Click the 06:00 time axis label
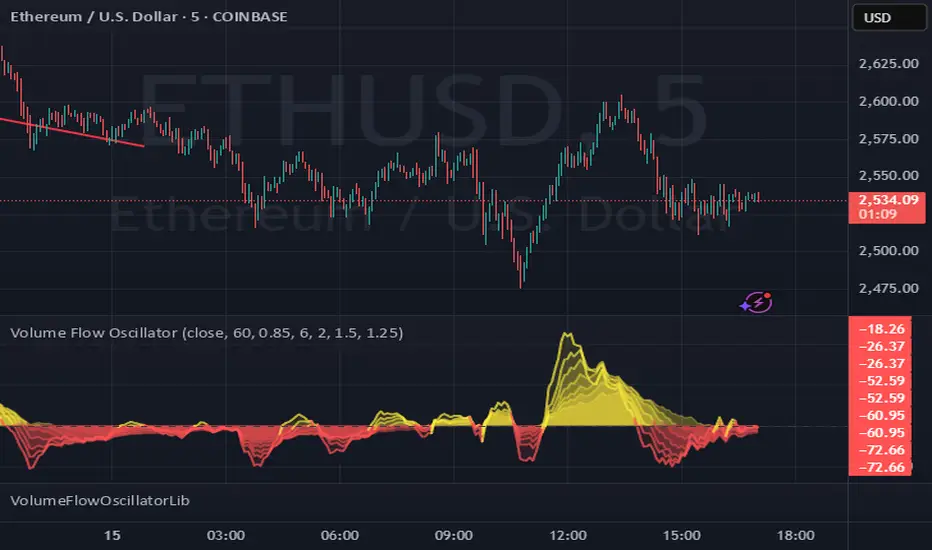This screenshot has height=550, width=932. click(339, 535)
